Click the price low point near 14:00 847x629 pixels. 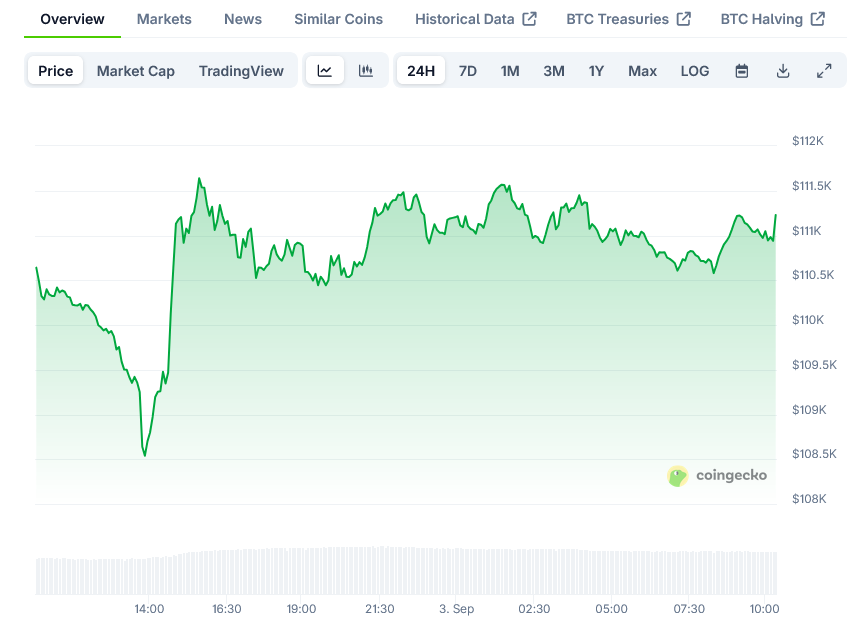tap(145, 455)
